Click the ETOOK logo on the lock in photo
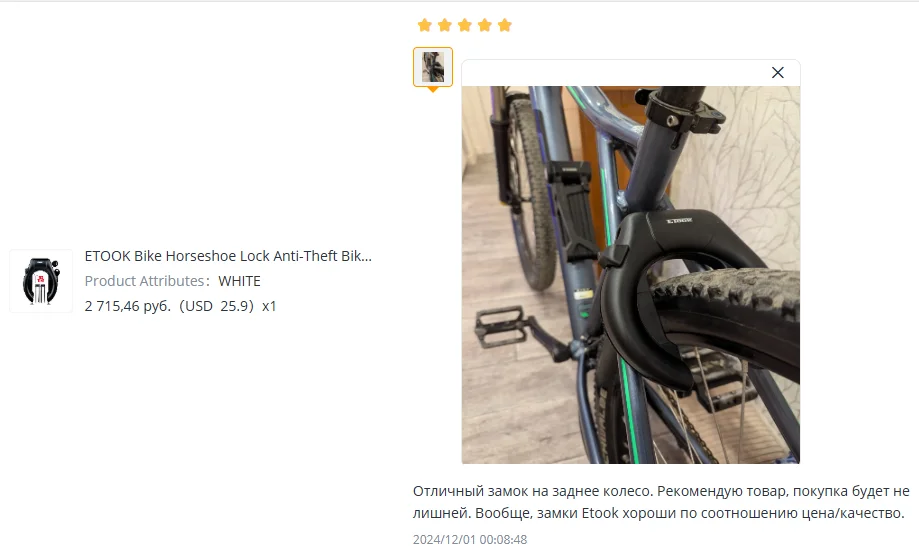This screenshot has height=550, width=919. 679,220
